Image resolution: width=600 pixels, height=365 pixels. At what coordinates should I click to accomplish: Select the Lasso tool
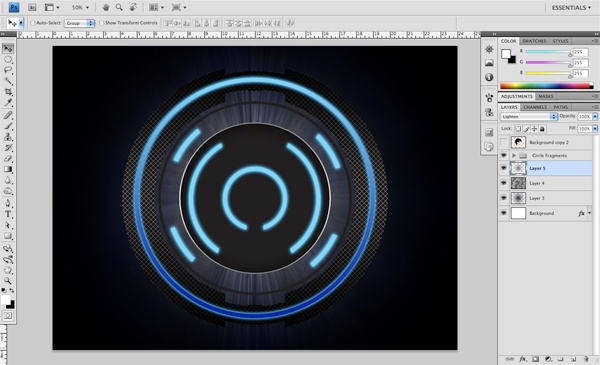click(8, 70)
